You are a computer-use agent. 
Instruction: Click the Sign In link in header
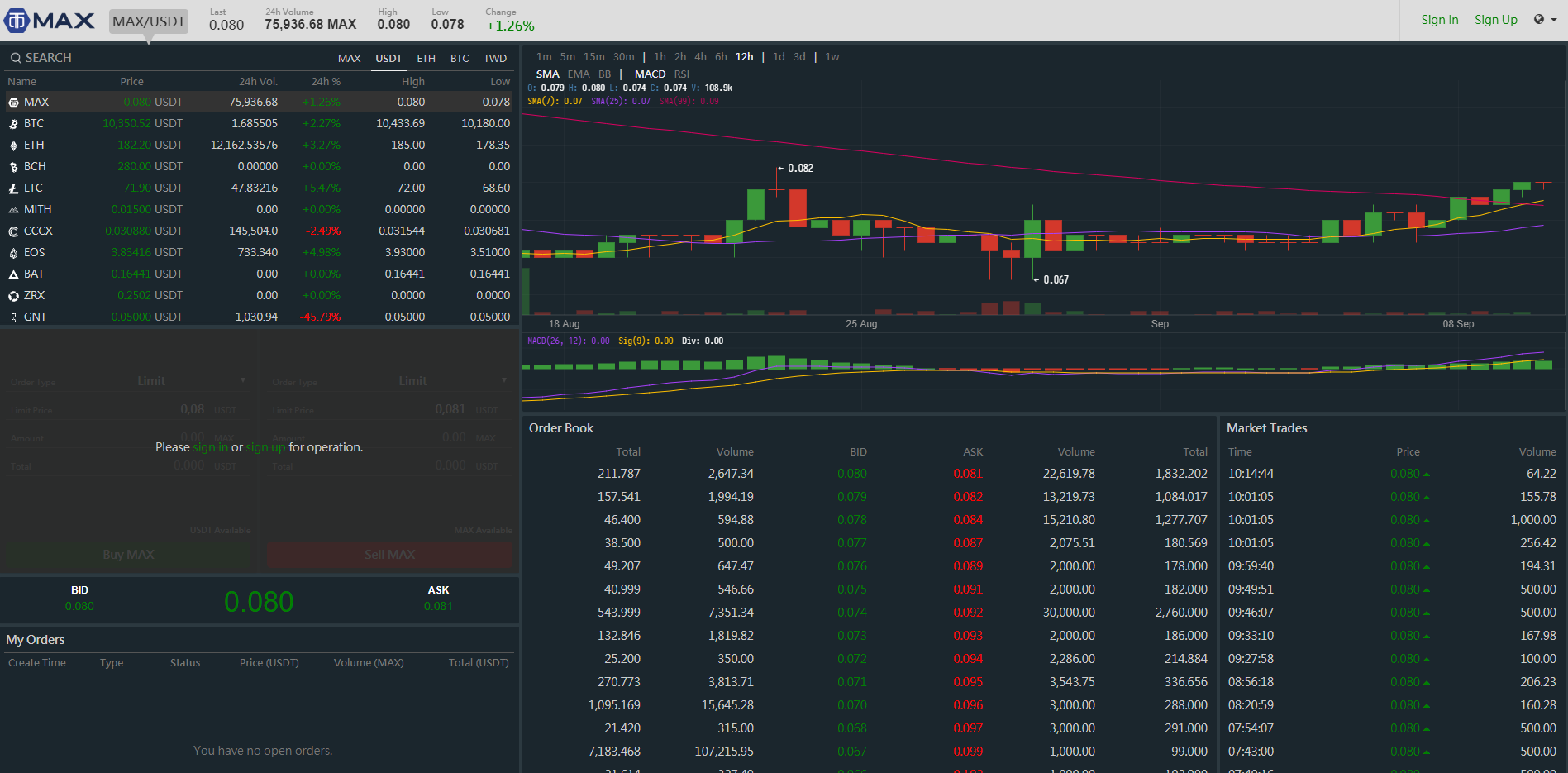tap(1440, 20)
